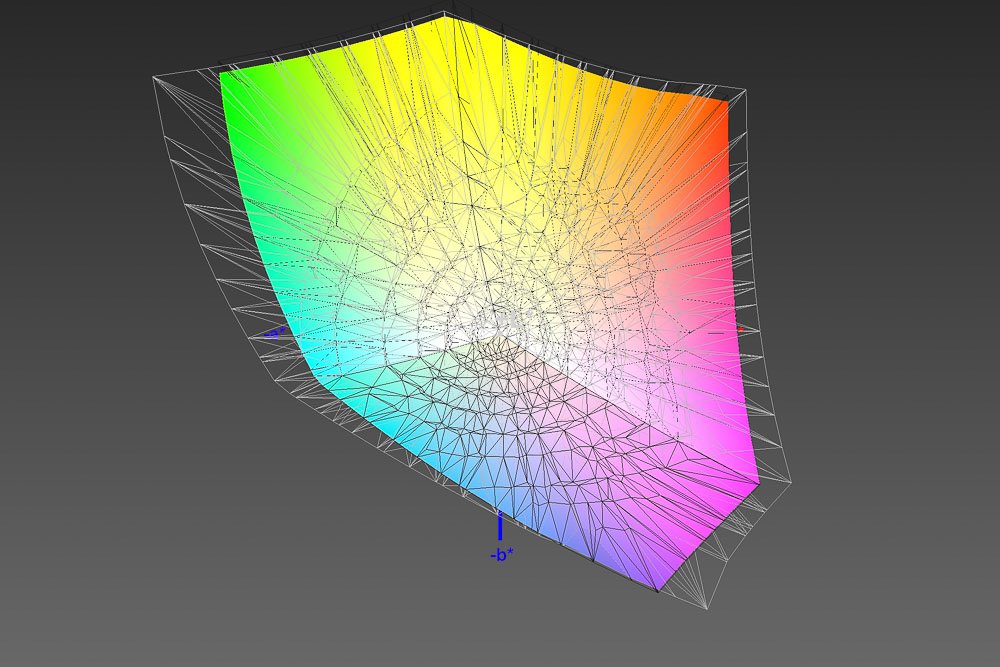This screenshot has height=667, width=1000.
Task: Click the -b* axis label
Action: [x=502, y=556]
